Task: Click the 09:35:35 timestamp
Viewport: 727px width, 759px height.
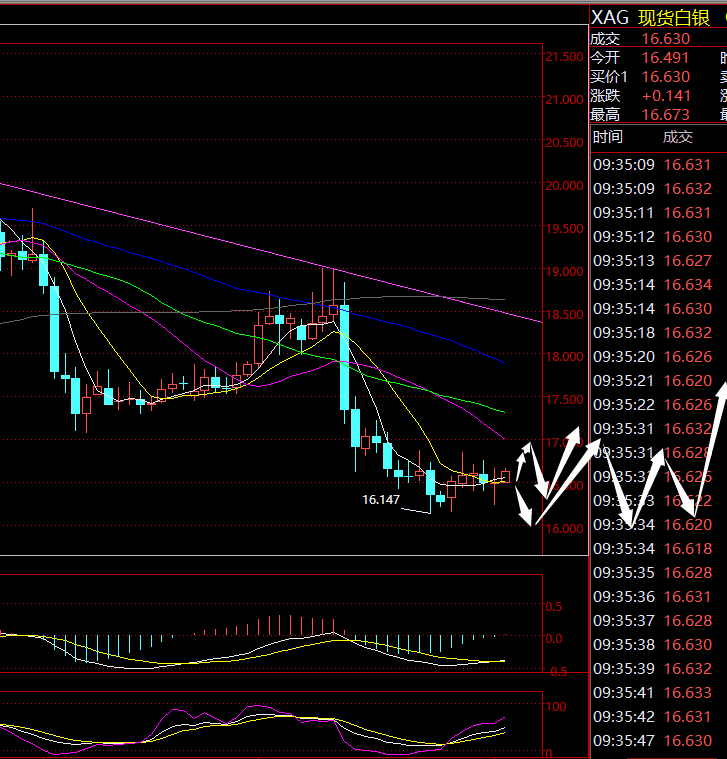Action: (623, 573)
